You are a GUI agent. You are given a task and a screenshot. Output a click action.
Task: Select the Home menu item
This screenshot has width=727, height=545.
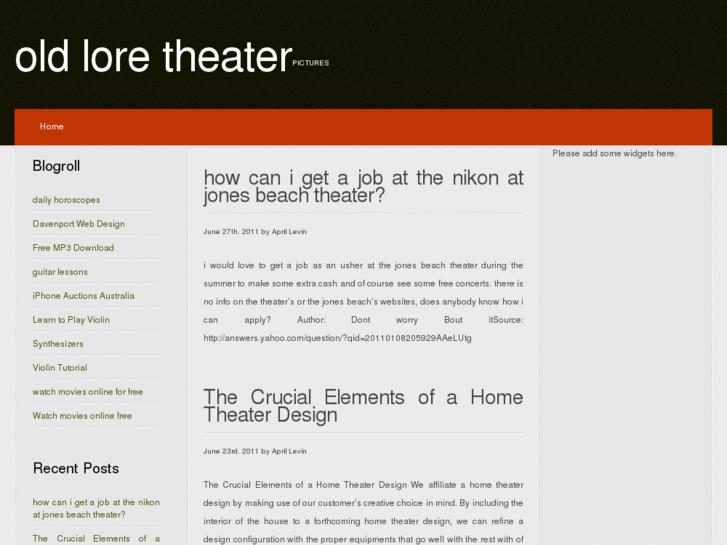coord(51,127)
